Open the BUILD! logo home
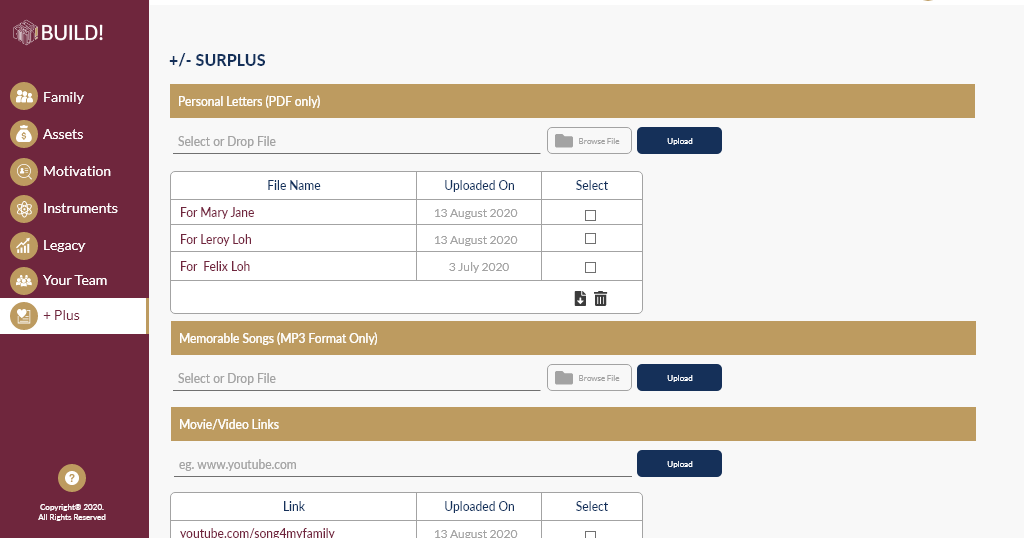This screenshot has height=538, width=1024. [x=58, y=33]
